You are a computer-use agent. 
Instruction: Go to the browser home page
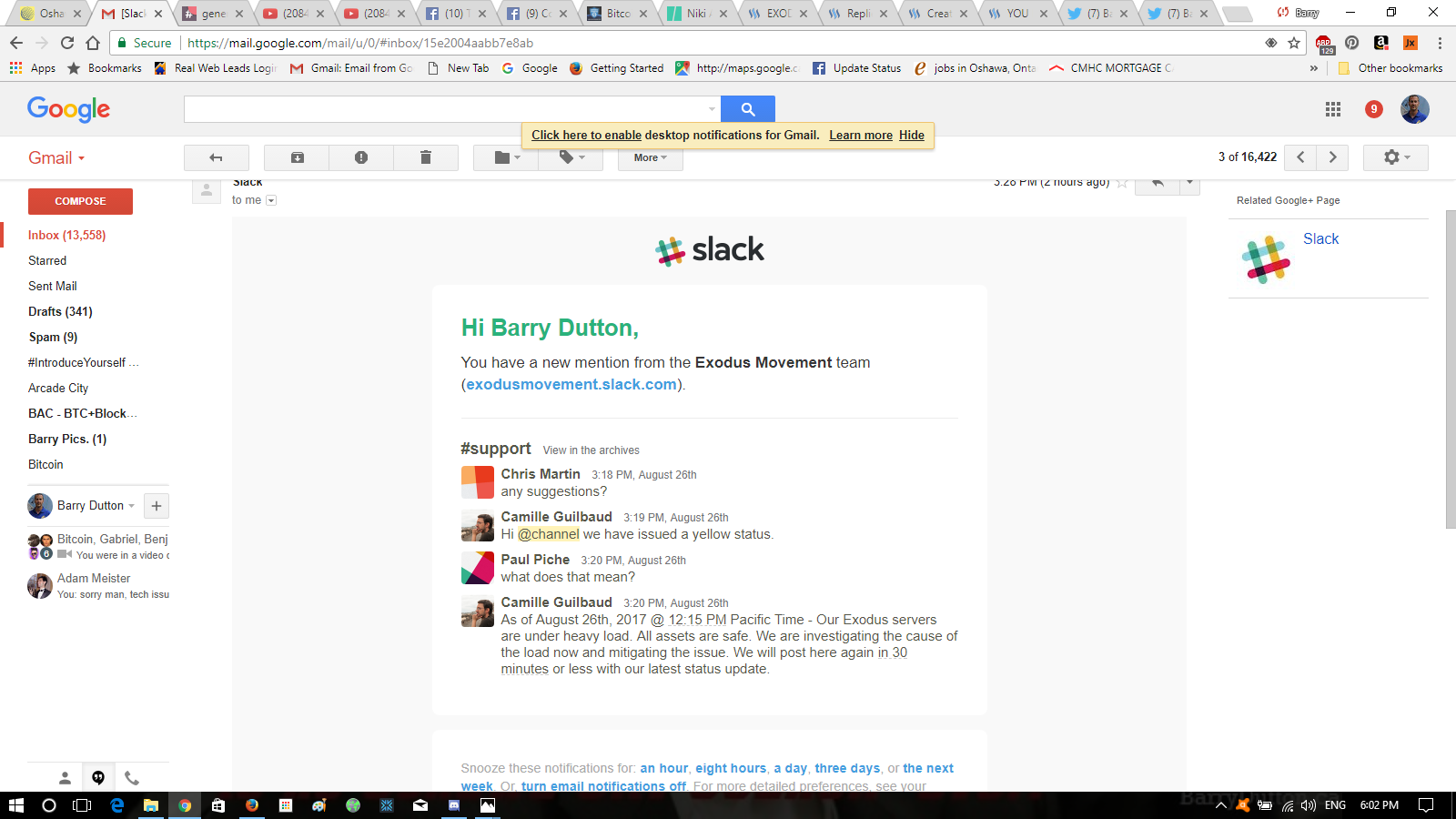coord(93,43)
